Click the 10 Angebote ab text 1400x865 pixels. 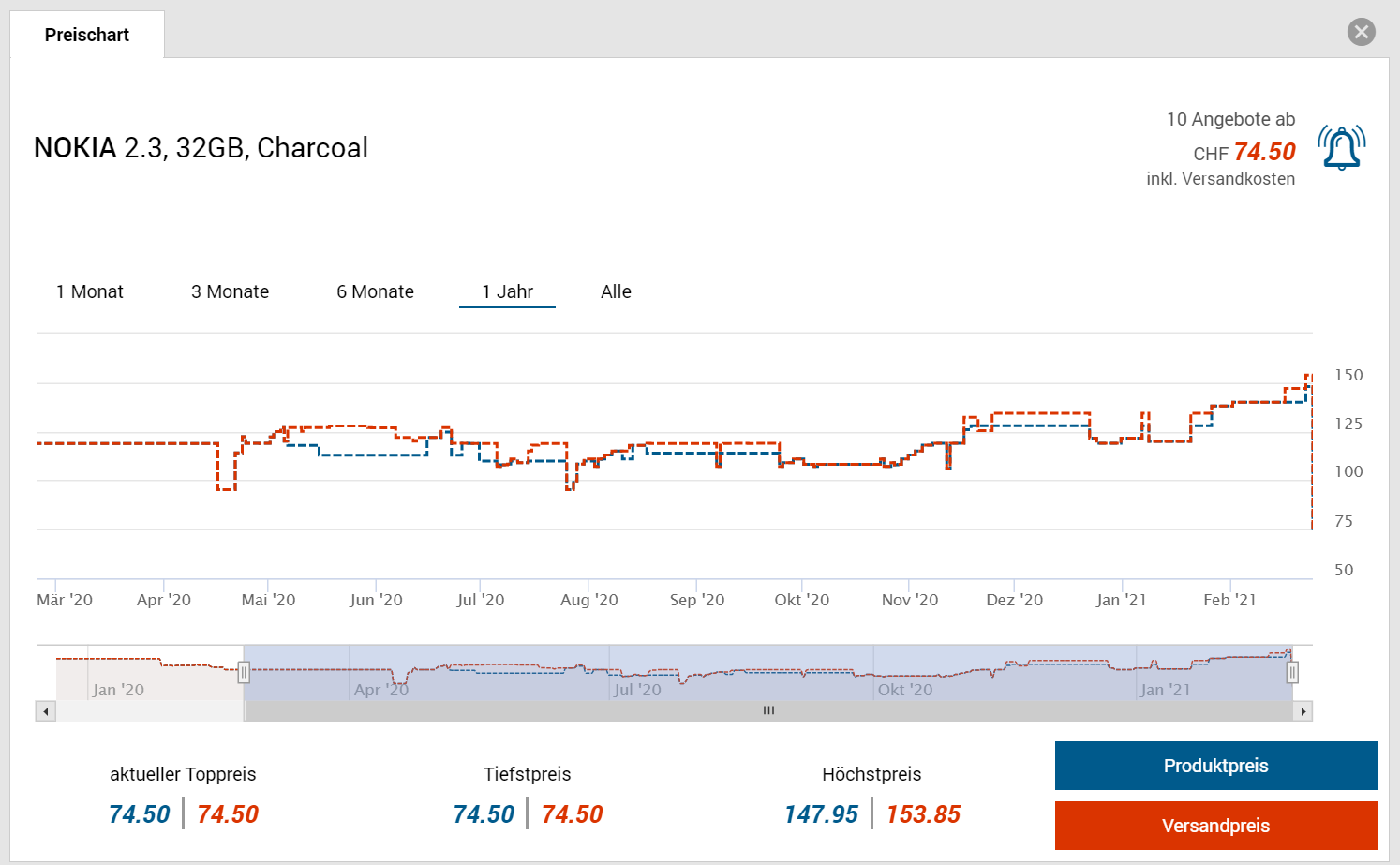[x=1229, y=119]
